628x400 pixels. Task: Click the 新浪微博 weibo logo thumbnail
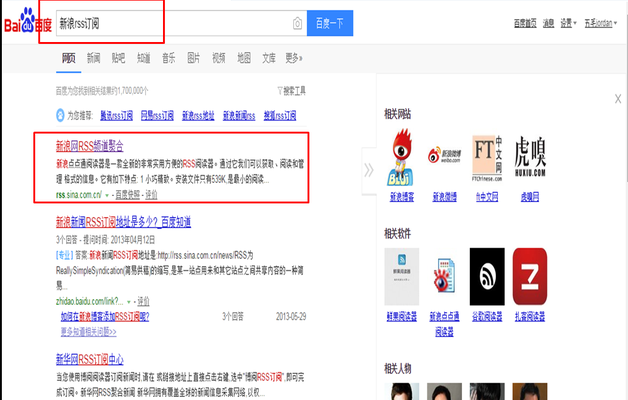coord(444,155)
